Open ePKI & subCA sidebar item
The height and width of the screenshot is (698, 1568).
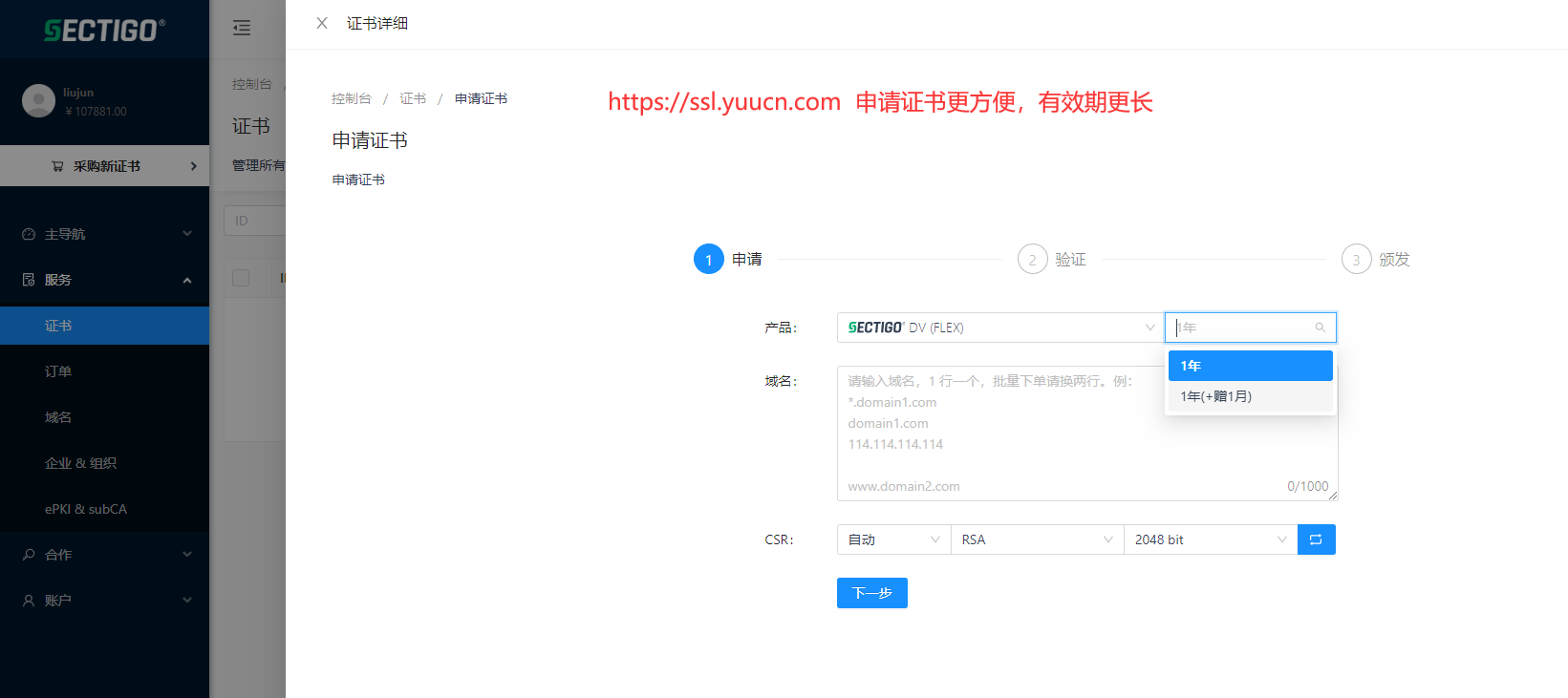pyautogui.click(x=104, y=509)
